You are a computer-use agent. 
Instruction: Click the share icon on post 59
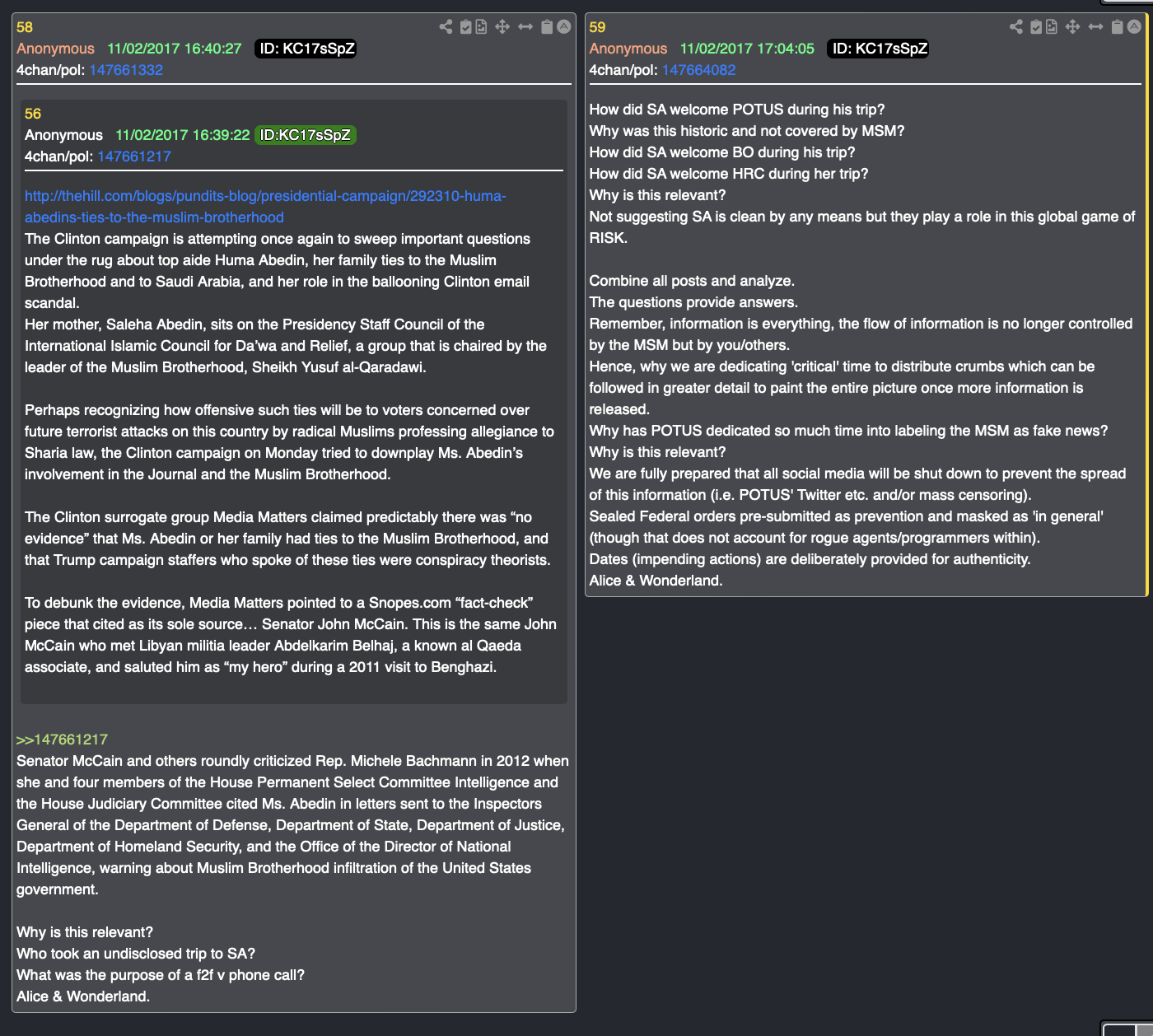click(x=1016, y=26)
